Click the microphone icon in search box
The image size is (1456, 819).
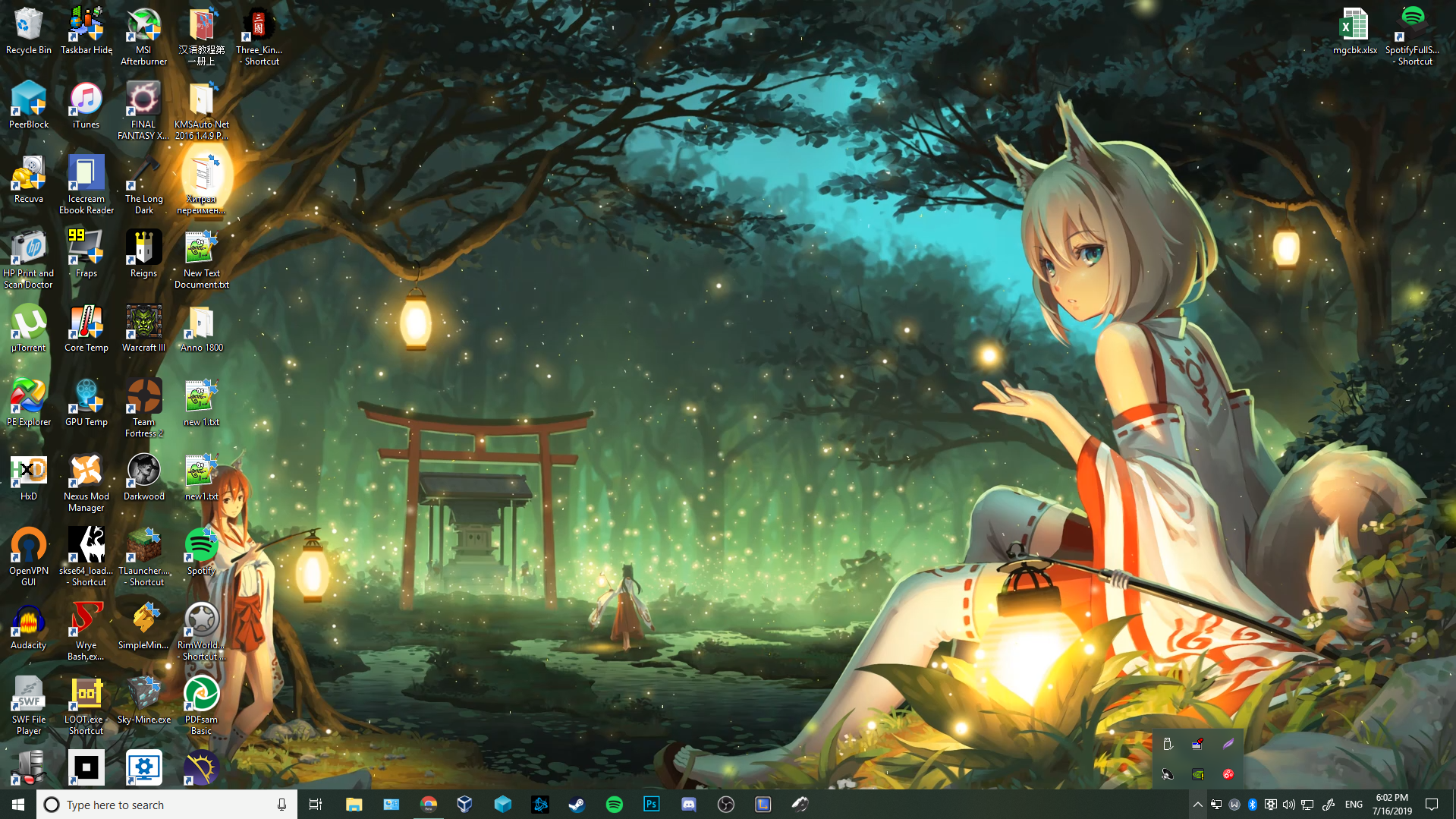(x=281, y=805)
